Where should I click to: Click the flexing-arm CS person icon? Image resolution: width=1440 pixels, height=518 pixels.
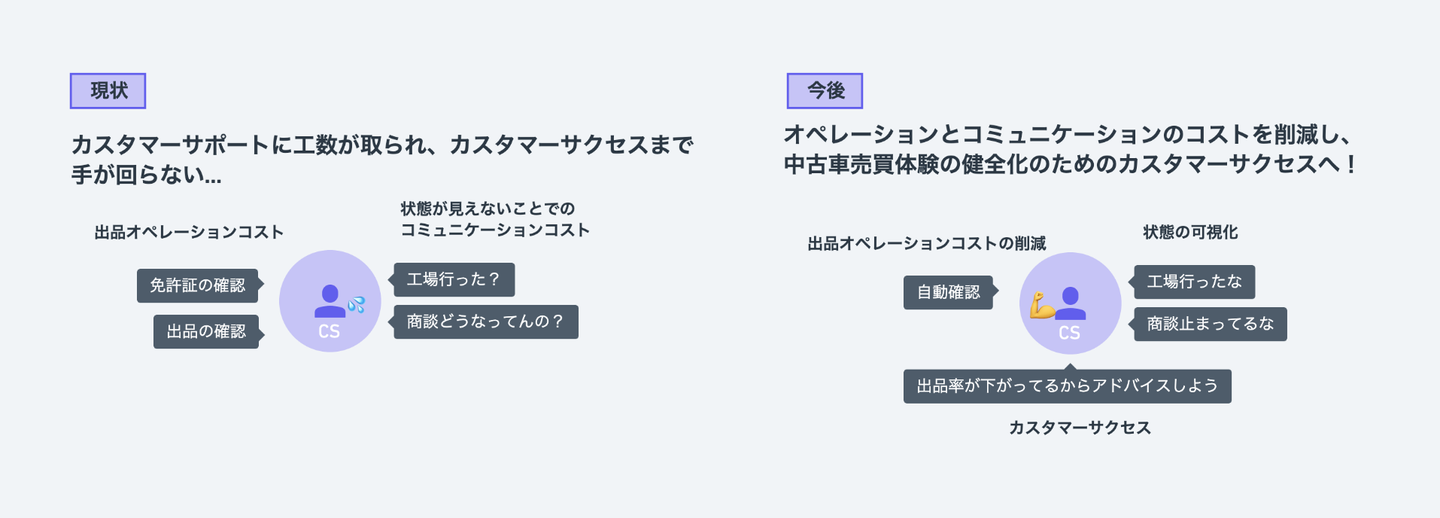click(1059, 301)
